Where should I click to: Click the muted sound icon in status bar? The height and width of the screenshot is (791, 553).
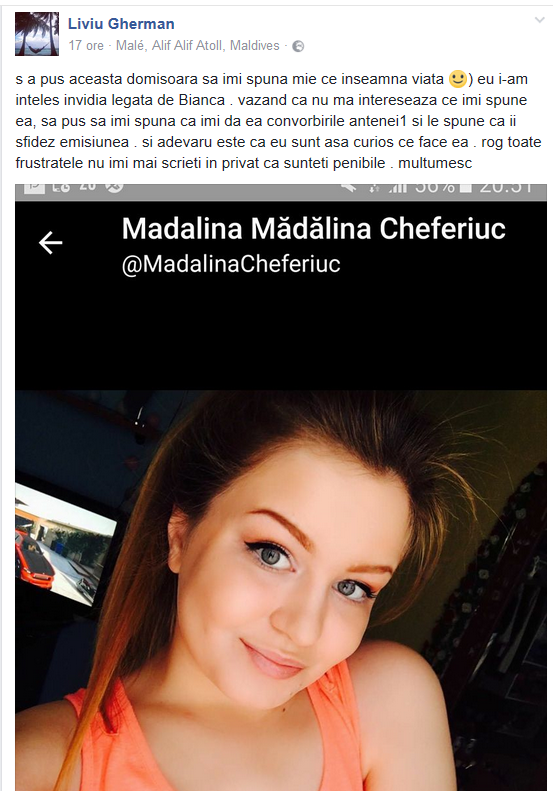347,187
